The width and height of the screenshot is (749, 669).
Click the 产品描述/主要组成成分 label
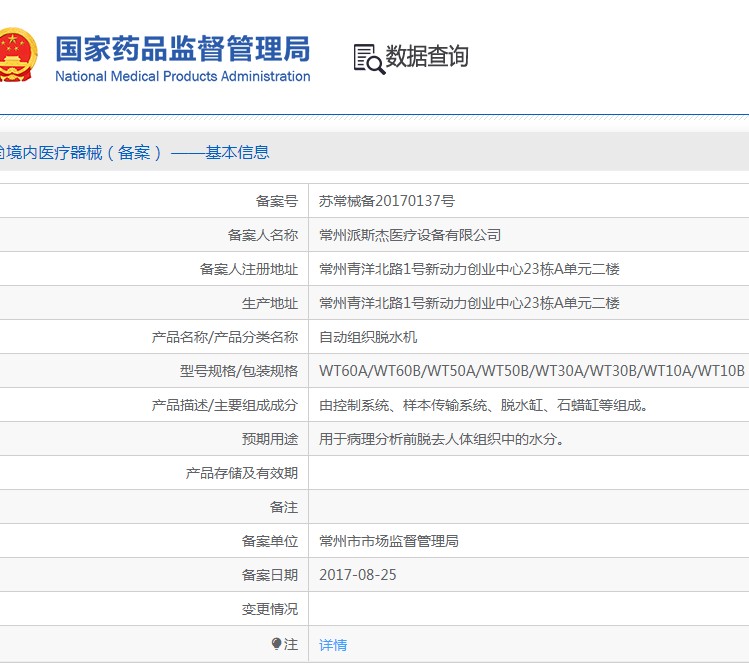225,405
